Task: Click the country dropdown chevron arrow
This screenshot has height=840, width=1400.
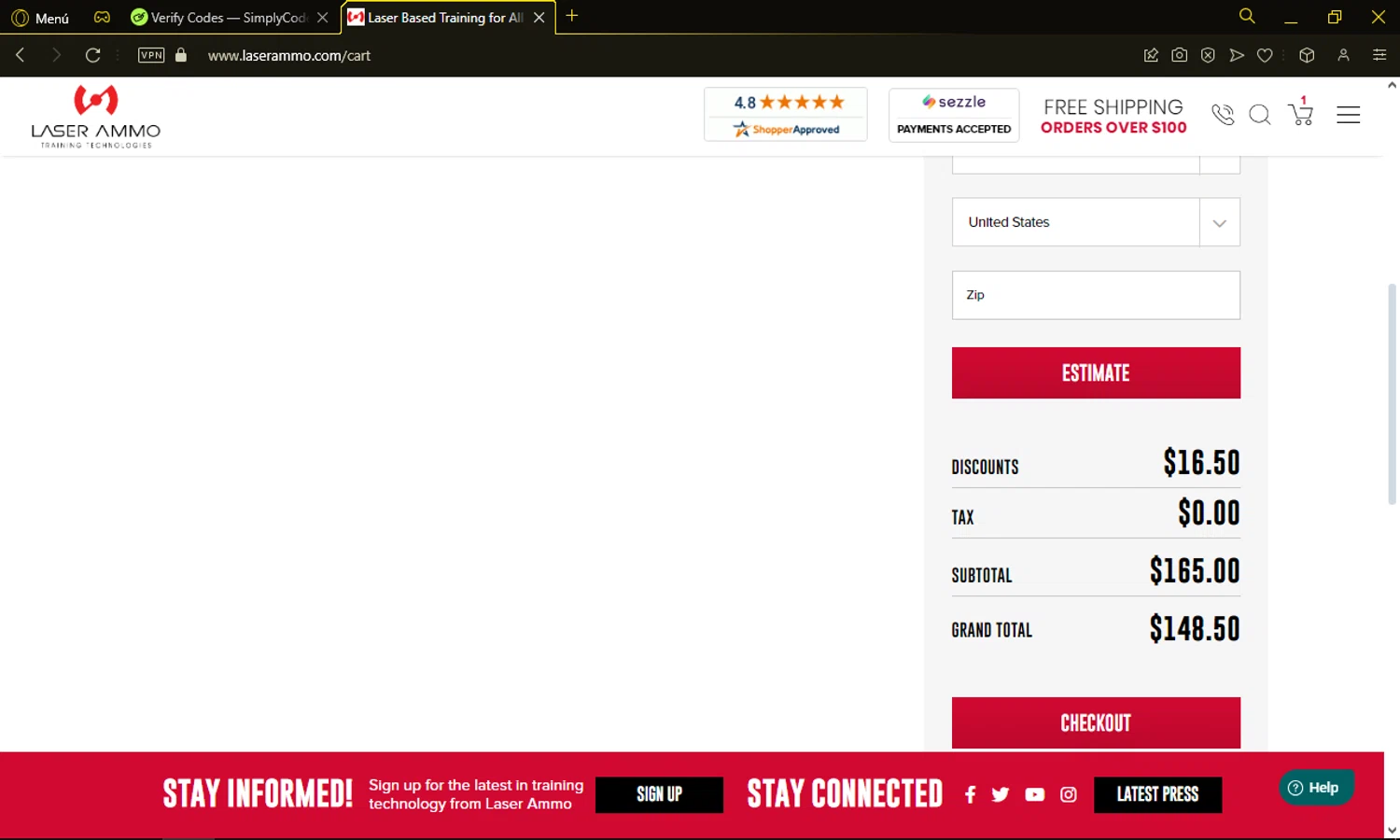Action: tap(1219, 223)
